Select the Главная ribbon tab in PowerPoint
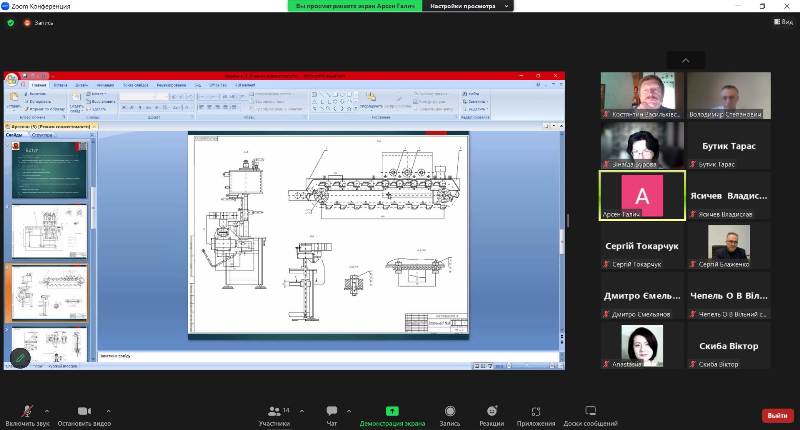This screenshot has width=800, height=430. (39, 85)
